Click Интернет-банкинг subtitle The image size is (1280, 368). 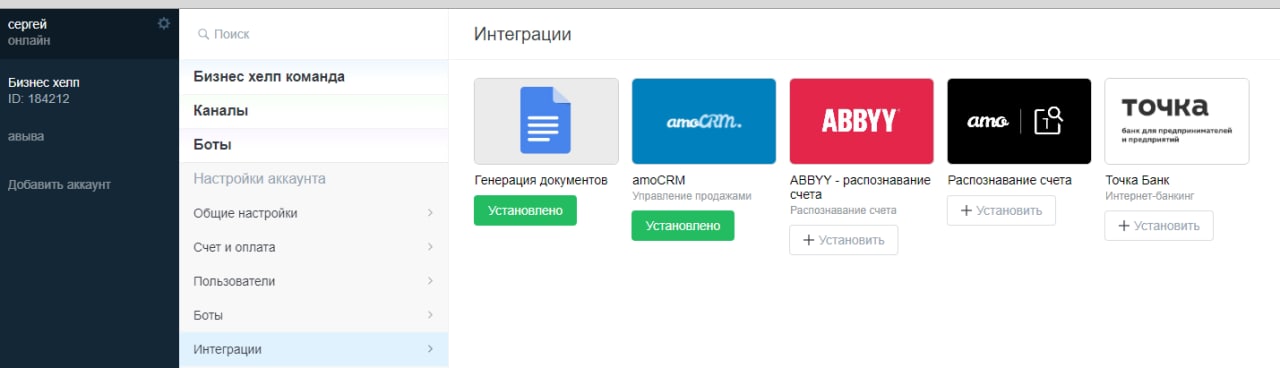click(1150, 196)
